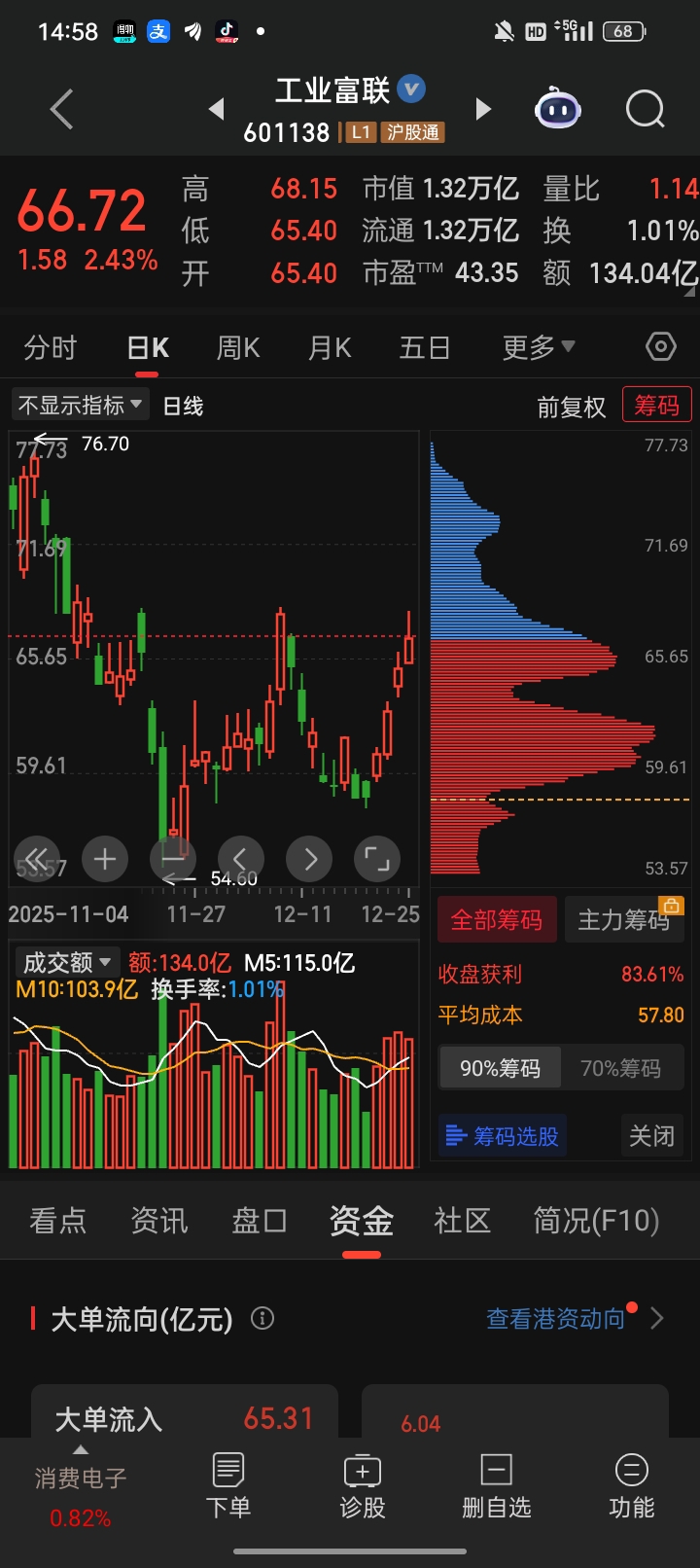Open the 资金 tab
The image size is (700, 1568).
362,1220
